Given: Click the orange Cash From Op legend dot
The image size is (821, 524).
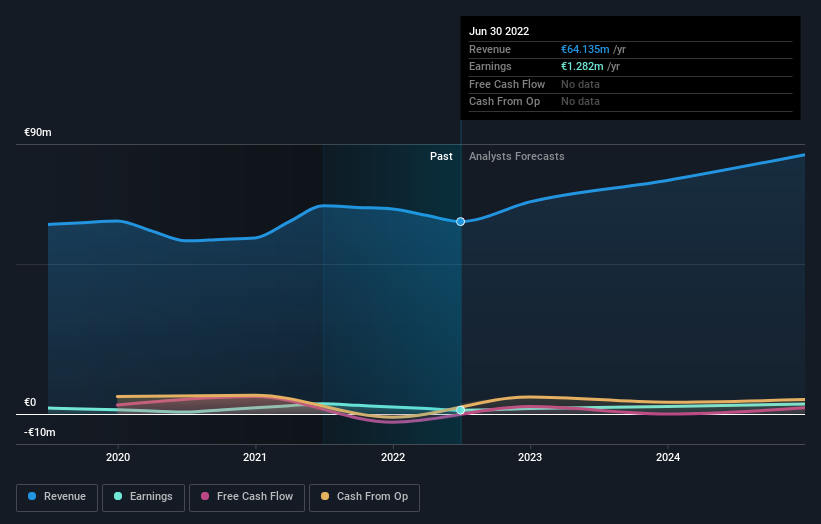Looking at the screenshot, I should point(325,496).
